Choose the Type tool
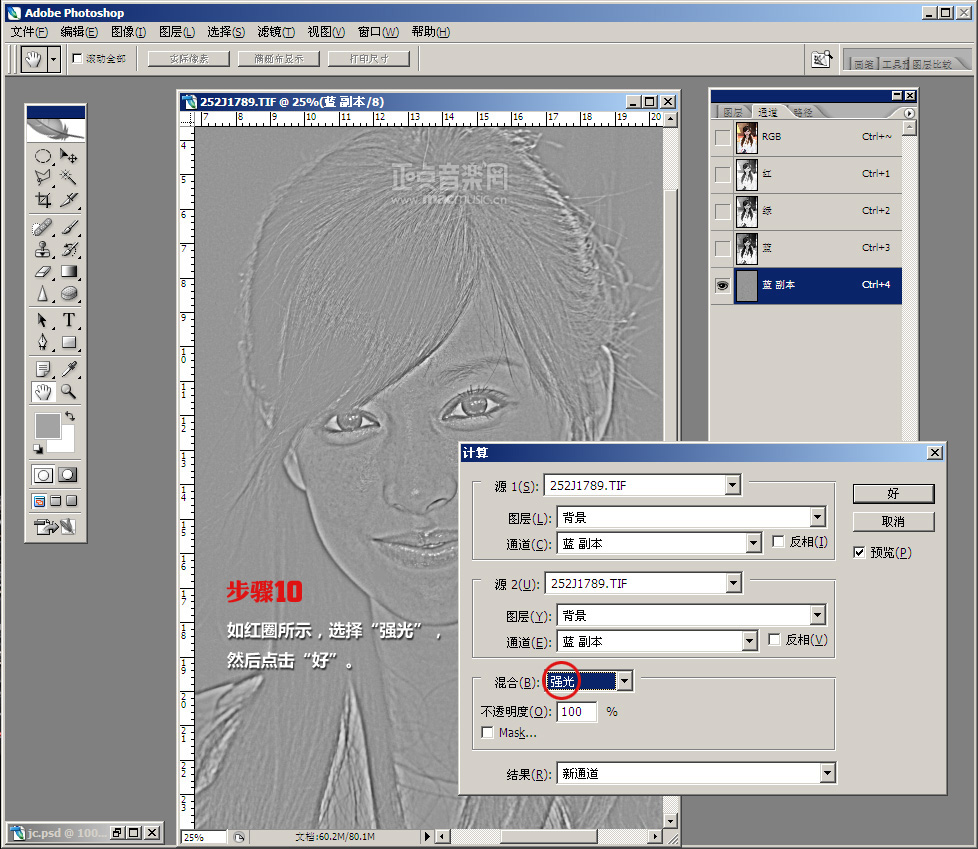 tap(69, 320)
